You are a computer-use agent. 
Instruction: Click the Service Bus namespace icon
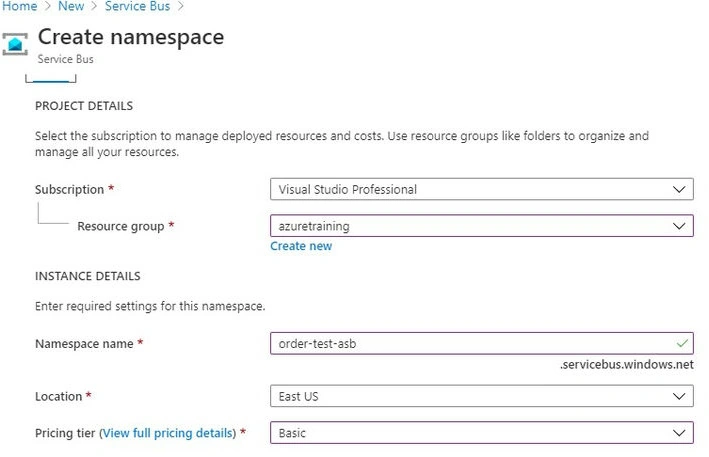tap(15, 44)
